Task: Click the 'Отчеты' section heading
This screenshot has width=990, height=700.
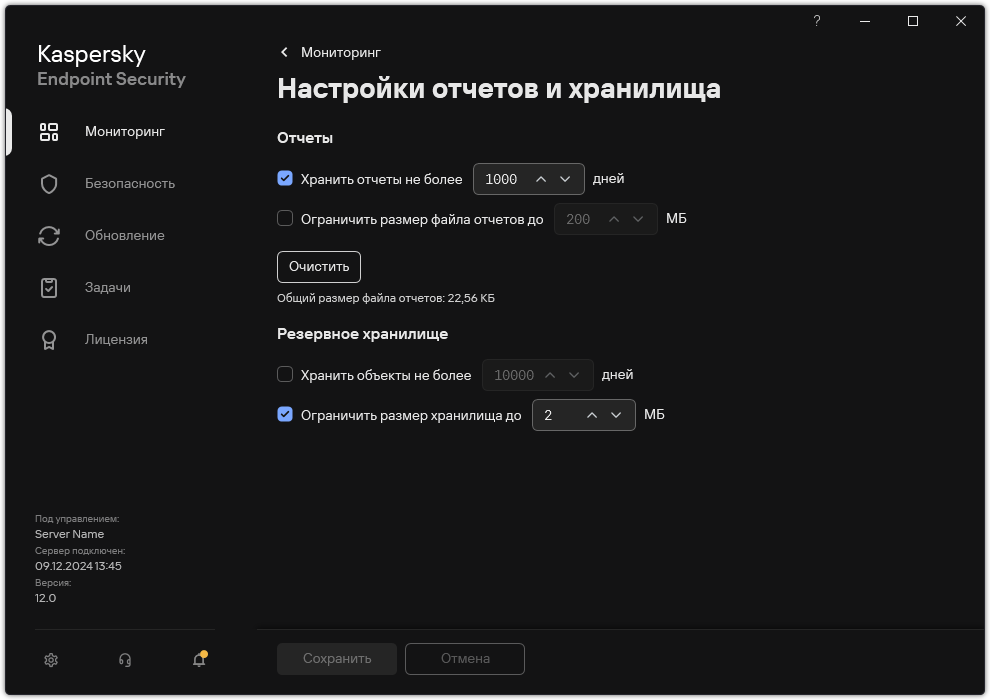Action: 305,138
